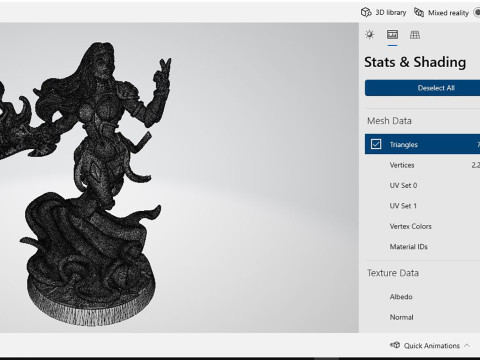Toggle the Mixed reality switch

point(477,13)
